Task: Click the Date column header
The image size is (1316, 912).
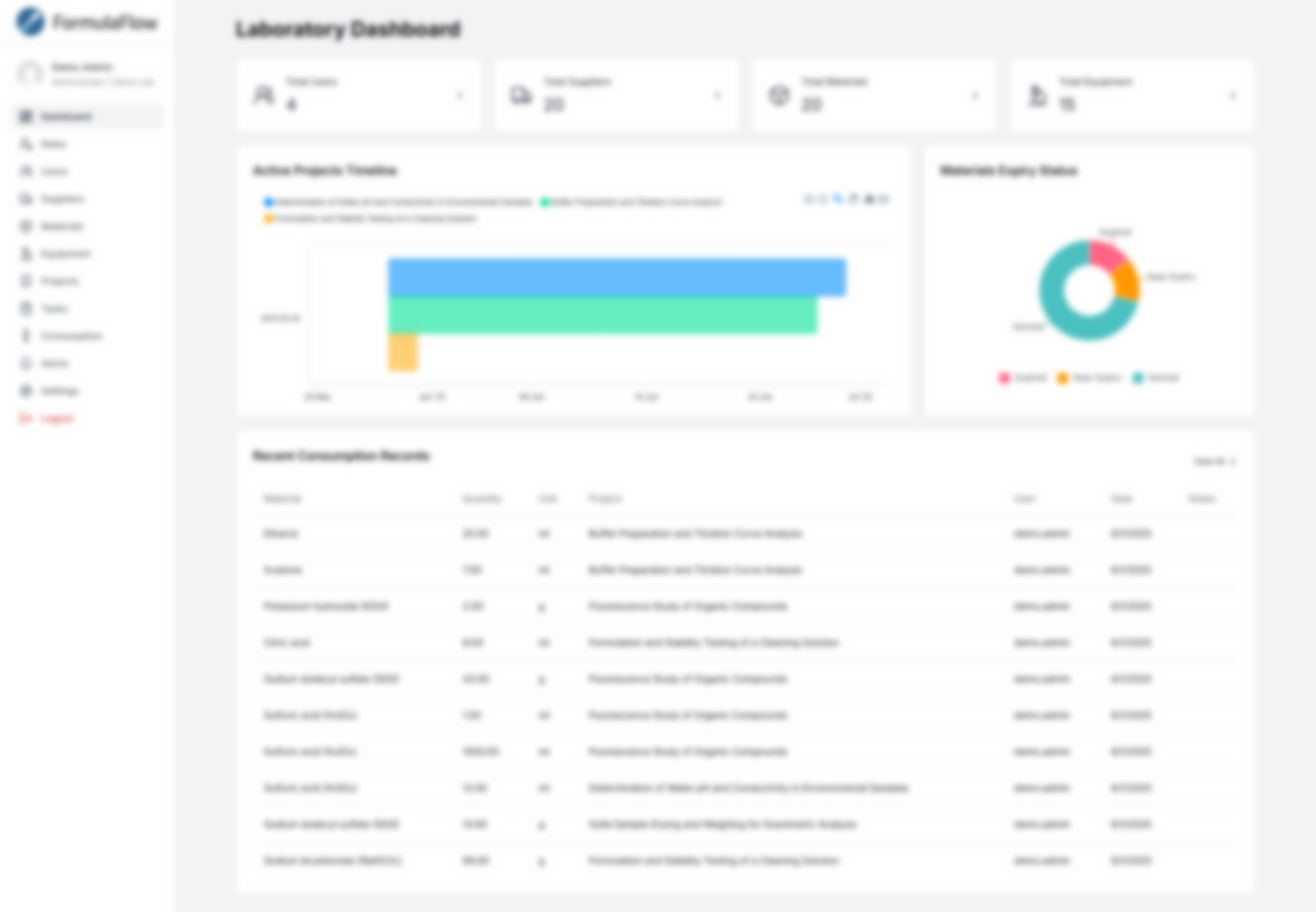Action: [x=1122, y=499]
